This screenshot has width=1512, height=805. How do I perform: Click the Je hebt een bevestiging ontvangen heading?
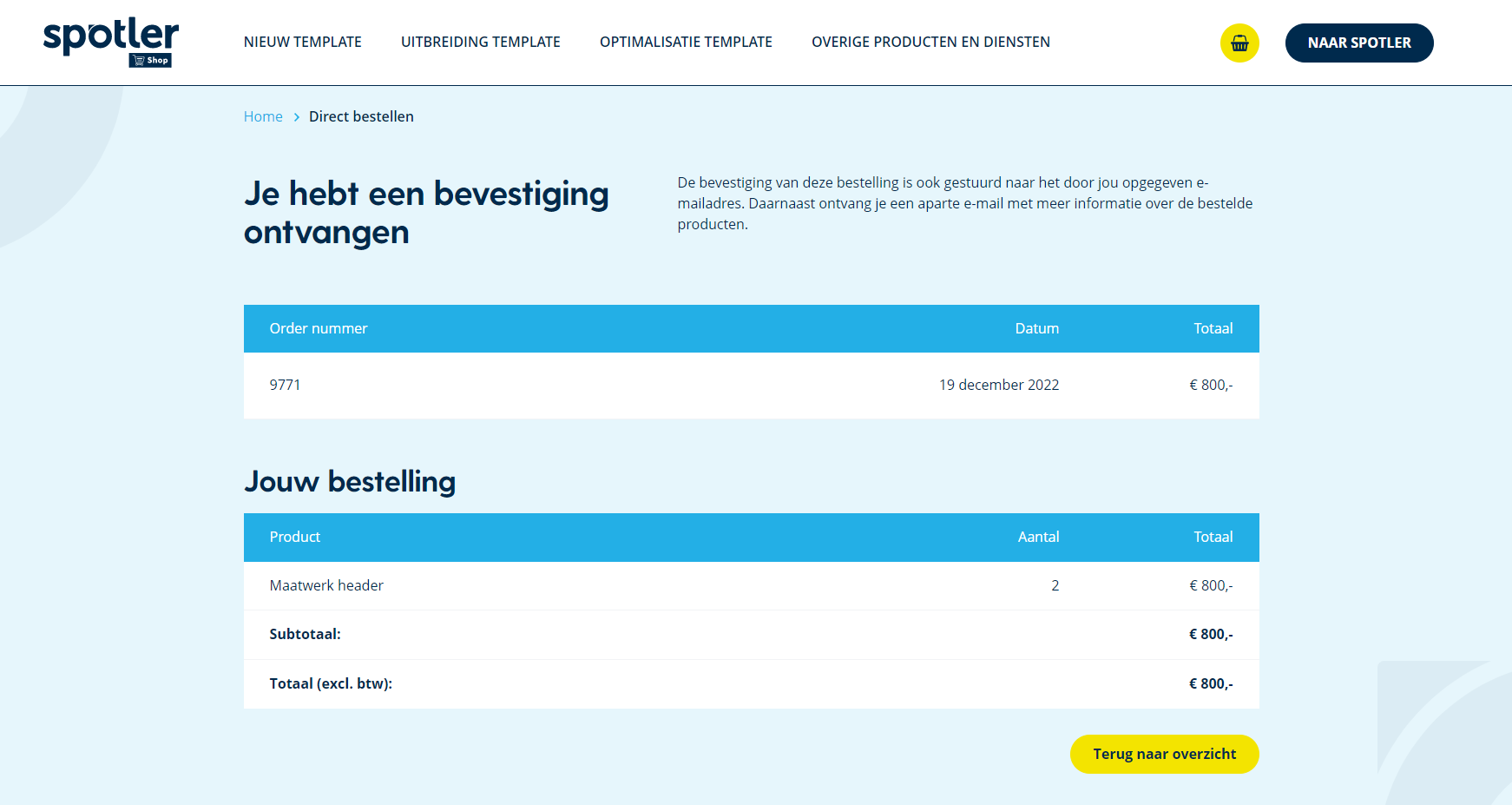(x=426, y=213)
